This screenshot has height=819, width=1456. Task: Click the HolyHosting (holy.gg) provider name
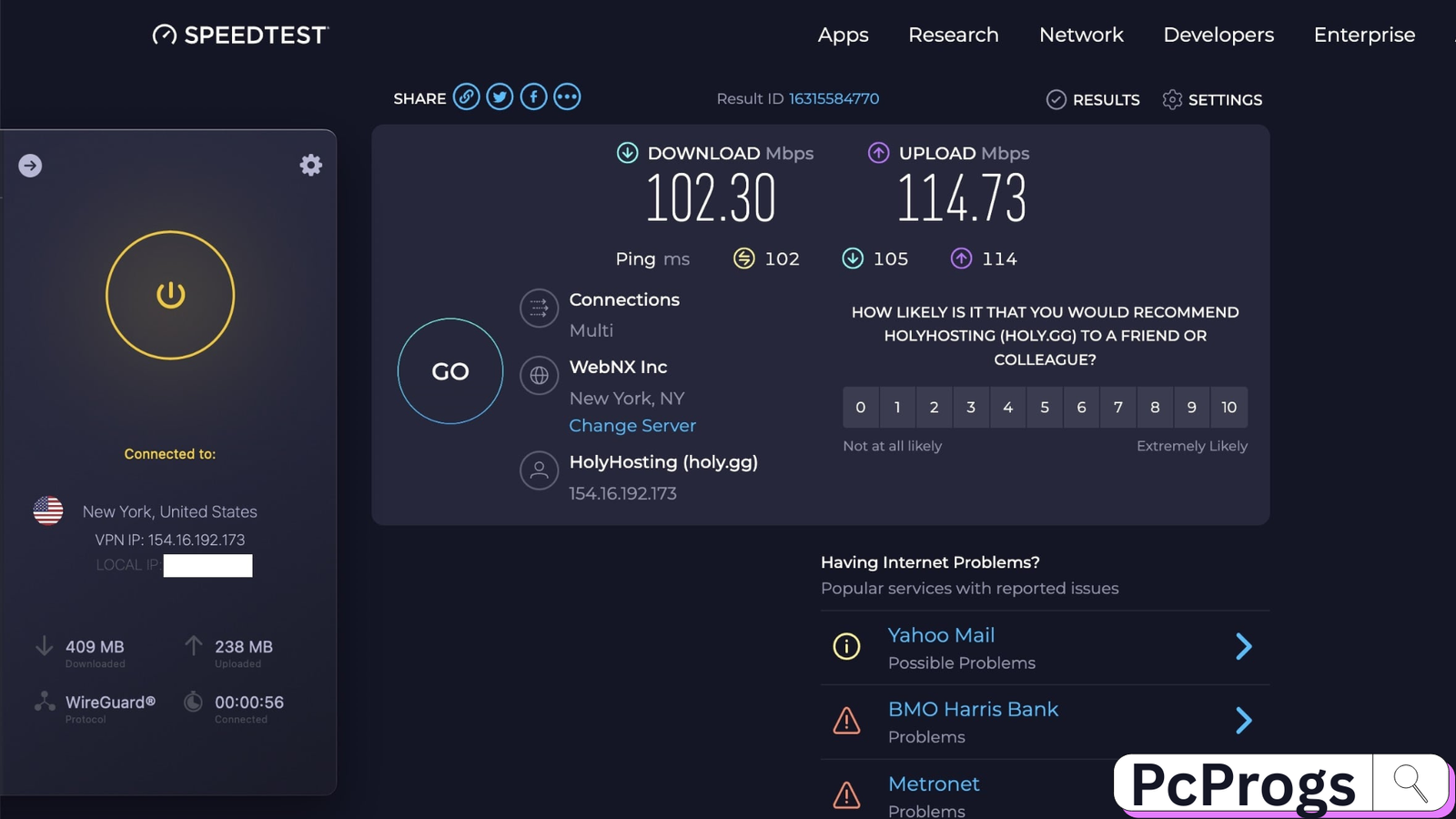click(663, 461)
